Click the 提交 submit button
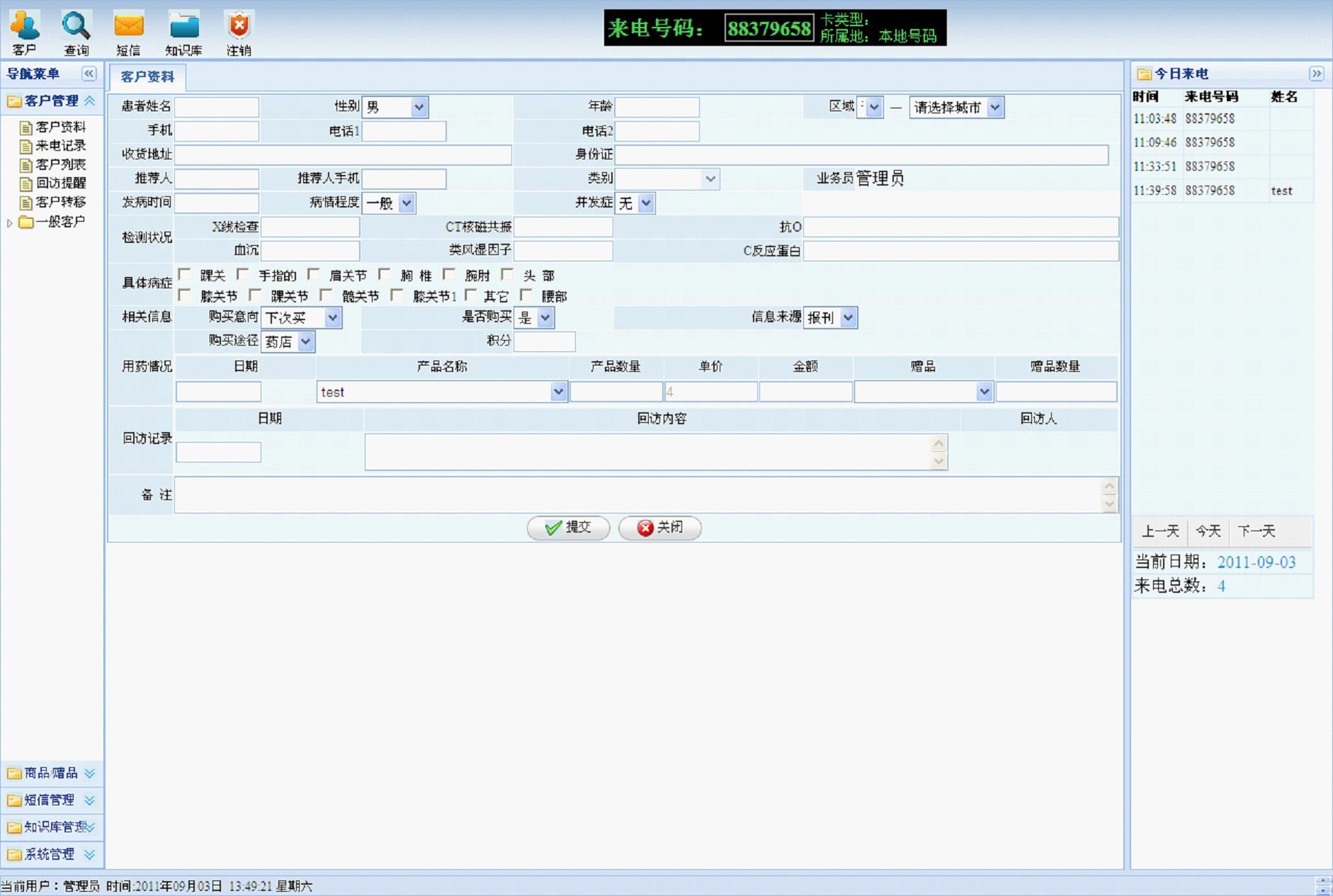The image size is (1333, 896). [568, 528]
